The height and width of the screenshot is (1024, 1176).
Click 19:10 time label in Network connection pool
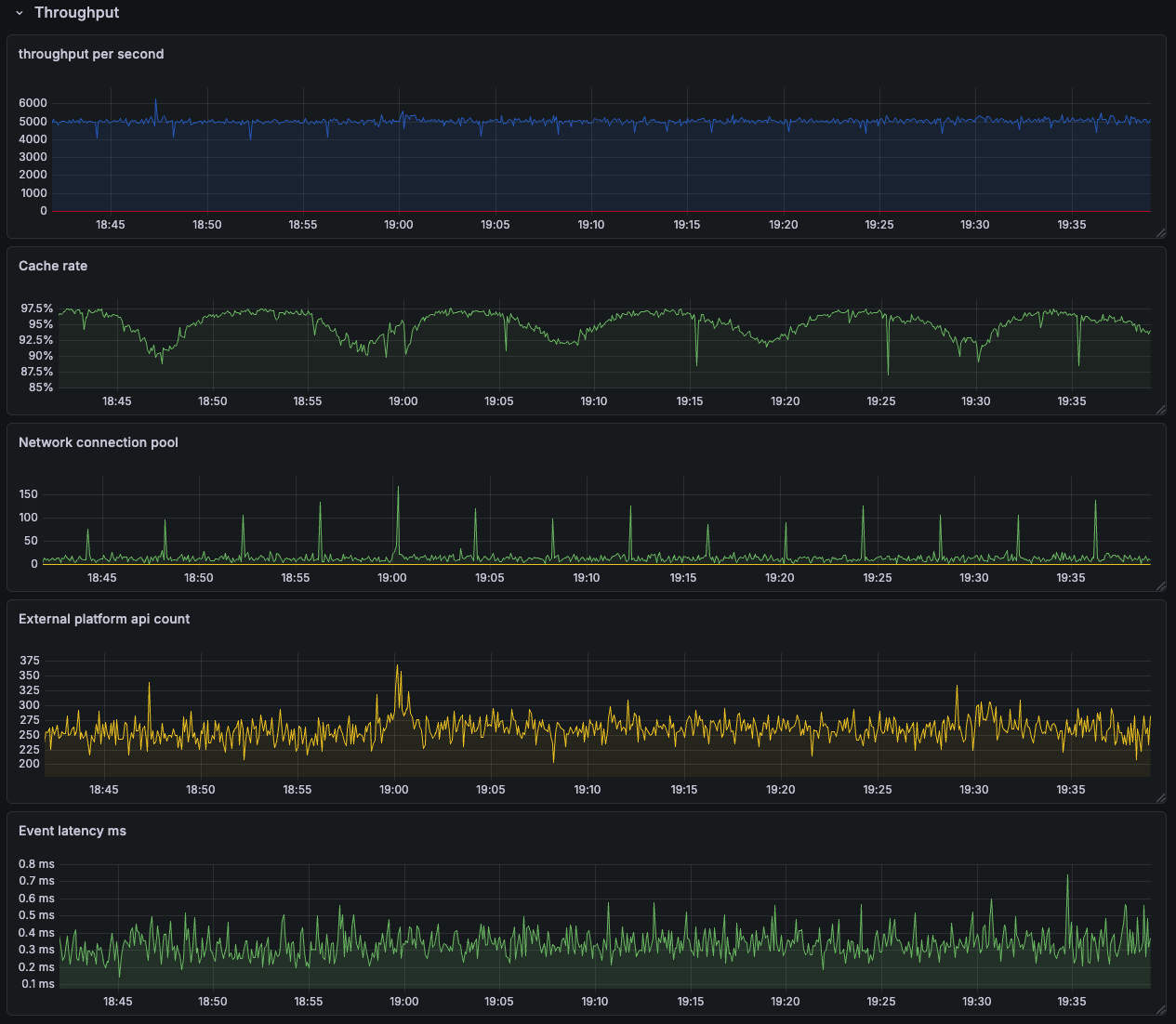(x=587, y=578)
